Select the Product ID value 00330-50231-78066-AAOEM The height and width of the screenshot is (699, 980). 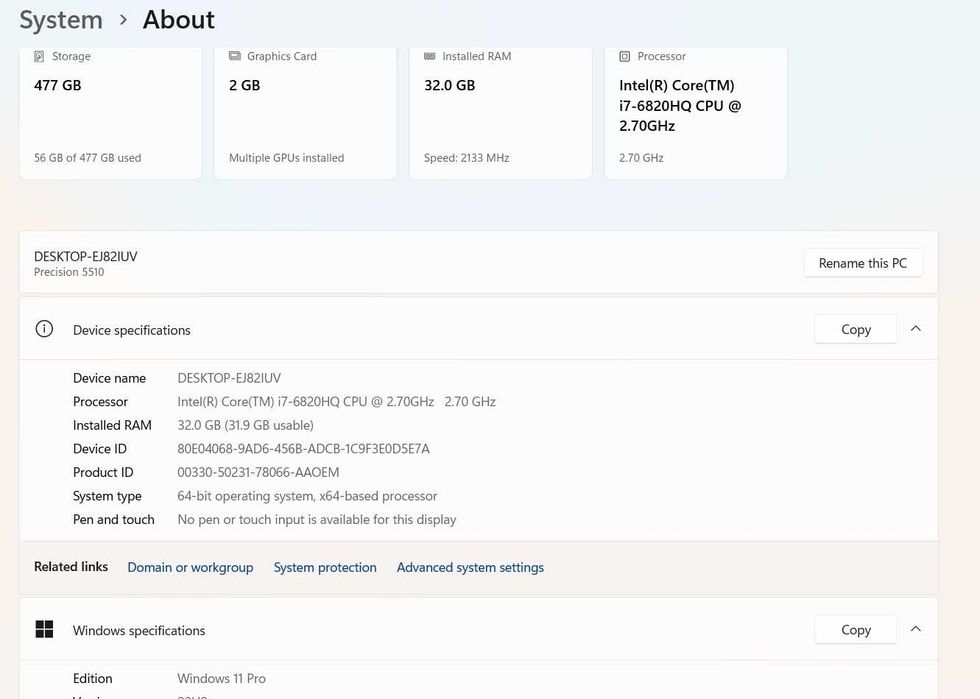pos(258,472)
